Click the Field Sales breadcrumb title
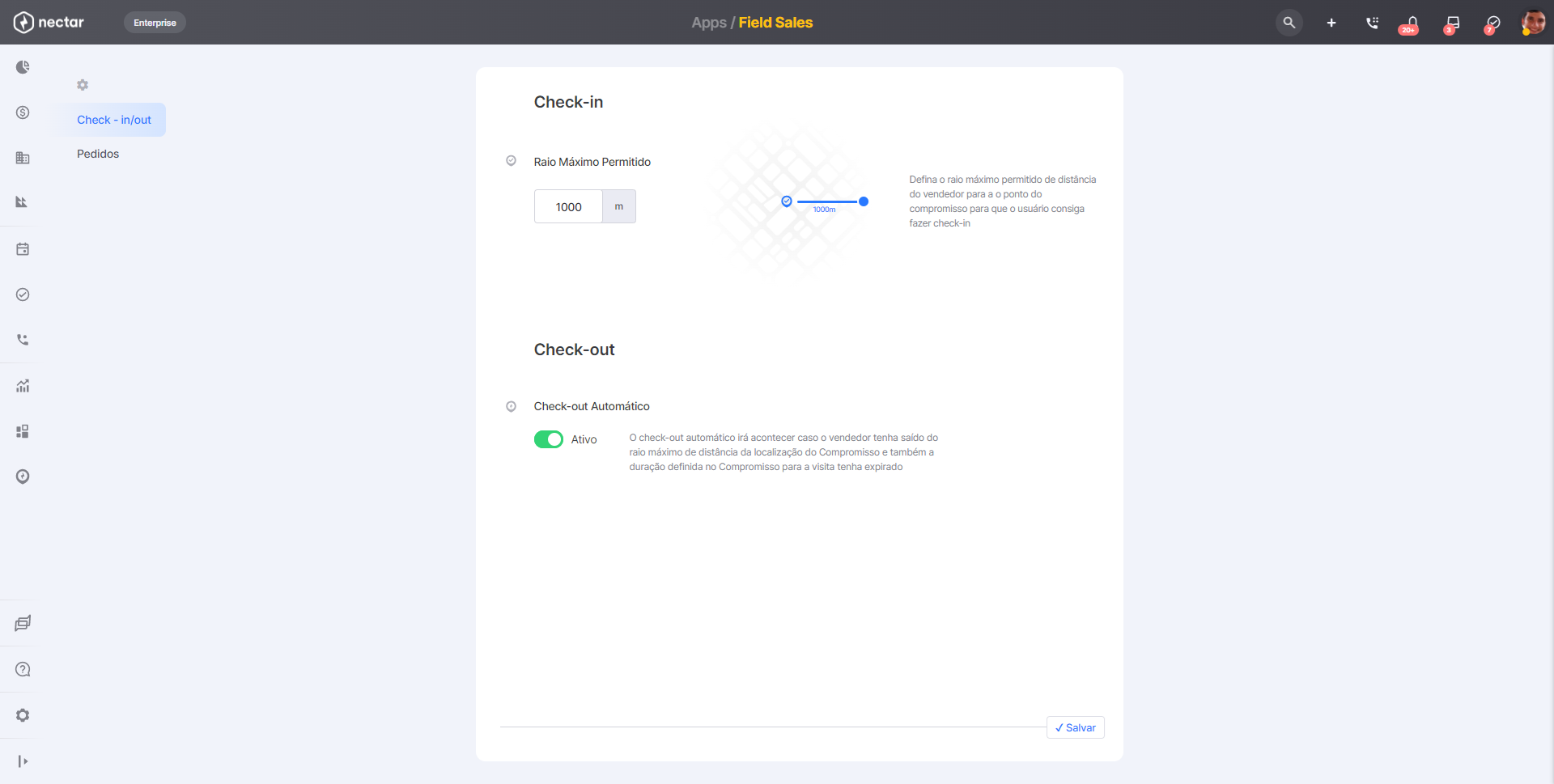Image resolution: width=1554 pixels, height=784 pixels. coord(775,23)
